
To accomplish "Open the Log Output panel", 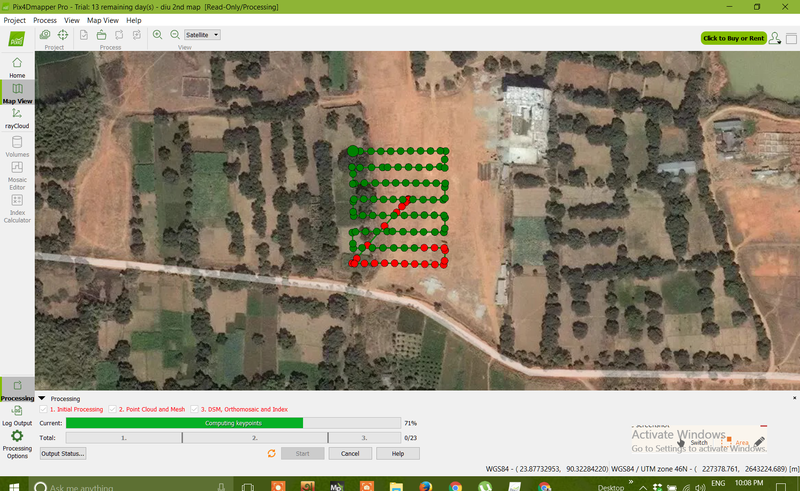I will (x=17, y=414).
